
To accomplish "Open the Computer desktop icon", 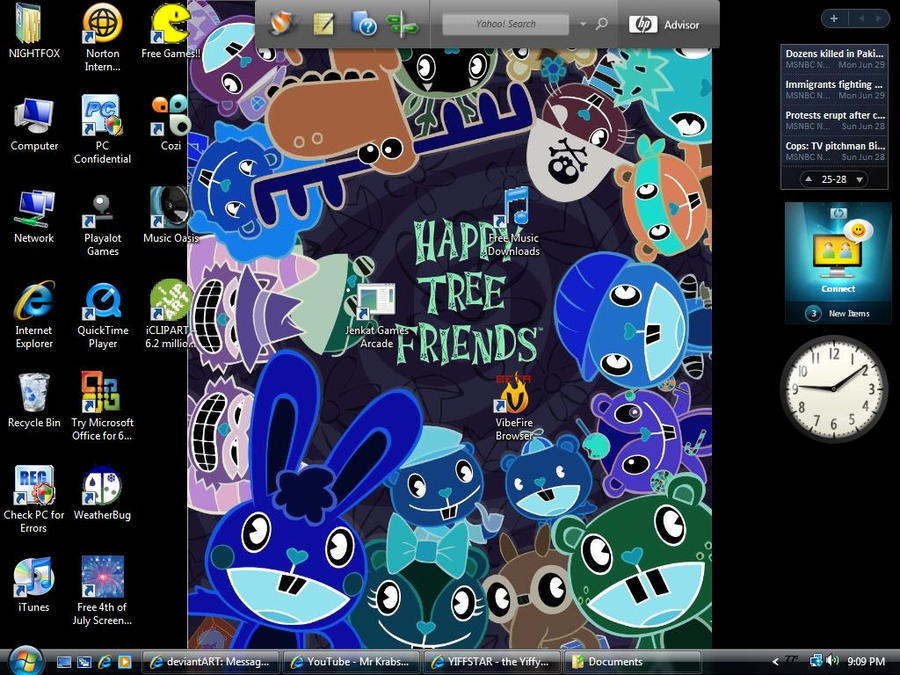I will click(x=34, y=124).
